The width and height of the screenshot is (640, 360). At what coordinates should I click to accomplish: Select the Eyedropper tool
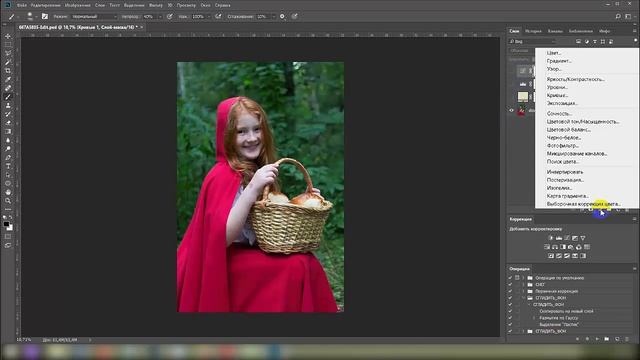click(8, 79)
